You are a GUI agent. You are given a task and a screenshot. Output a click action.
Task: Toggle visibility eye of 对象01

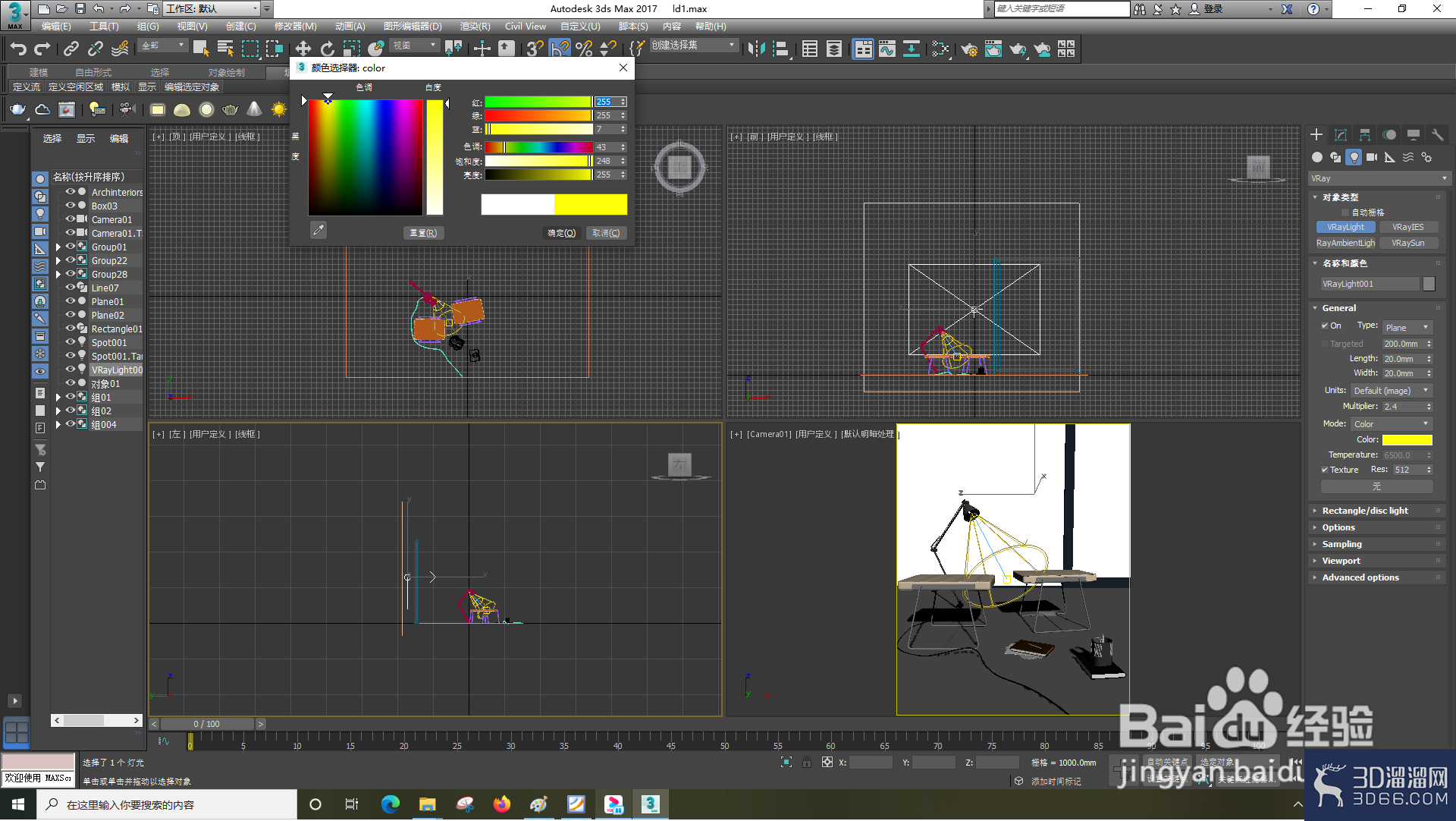(71, 383)
